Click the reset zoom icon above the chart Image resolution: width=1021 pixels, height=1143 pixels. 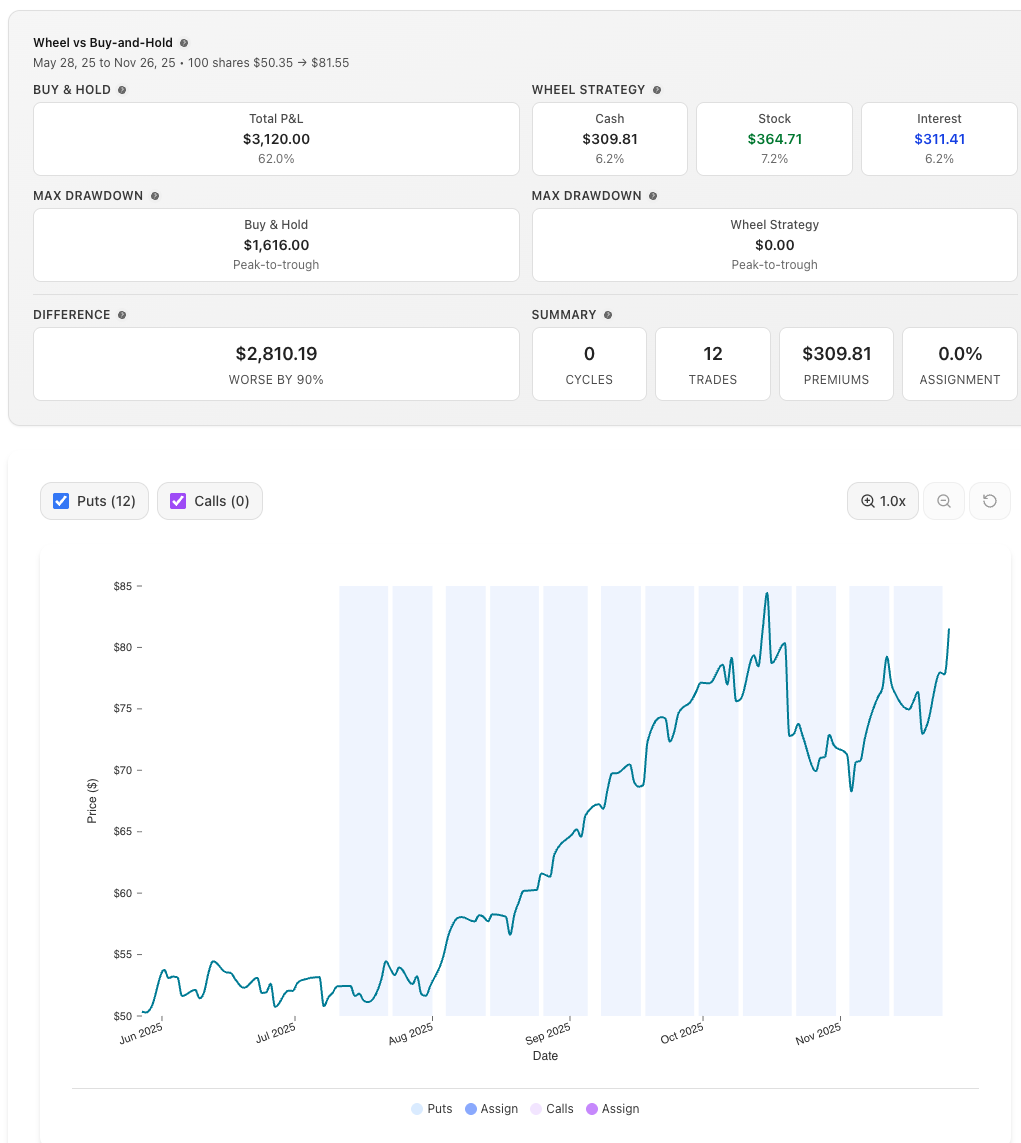tap(989, 501)
